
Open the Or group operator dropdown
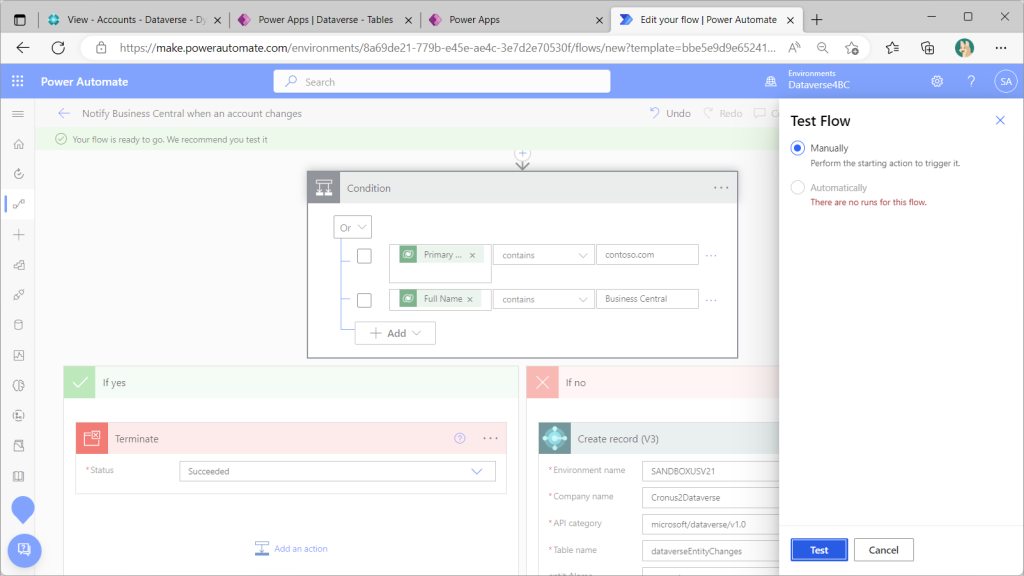(353, 227)
